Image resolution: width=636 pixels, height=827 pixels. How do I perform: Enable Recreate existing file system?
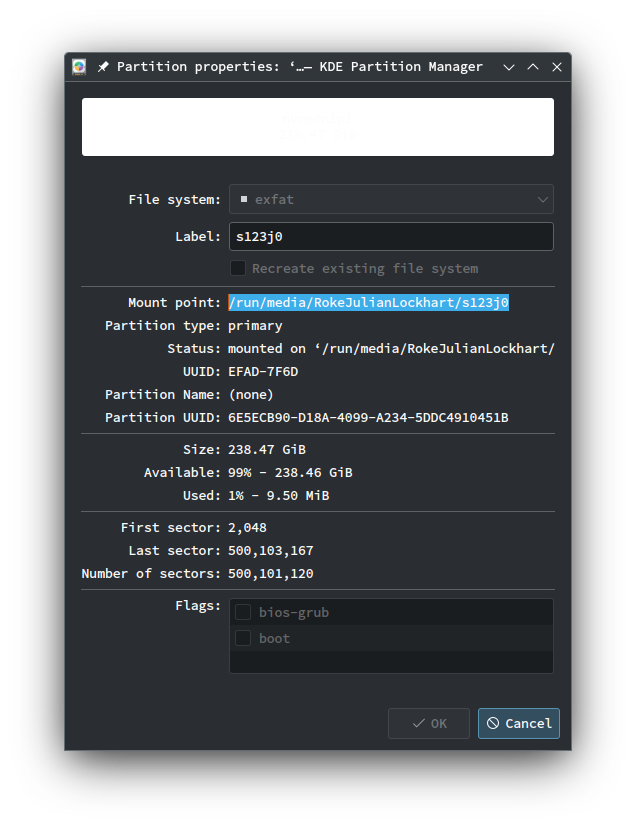click(x=238, y=268)
